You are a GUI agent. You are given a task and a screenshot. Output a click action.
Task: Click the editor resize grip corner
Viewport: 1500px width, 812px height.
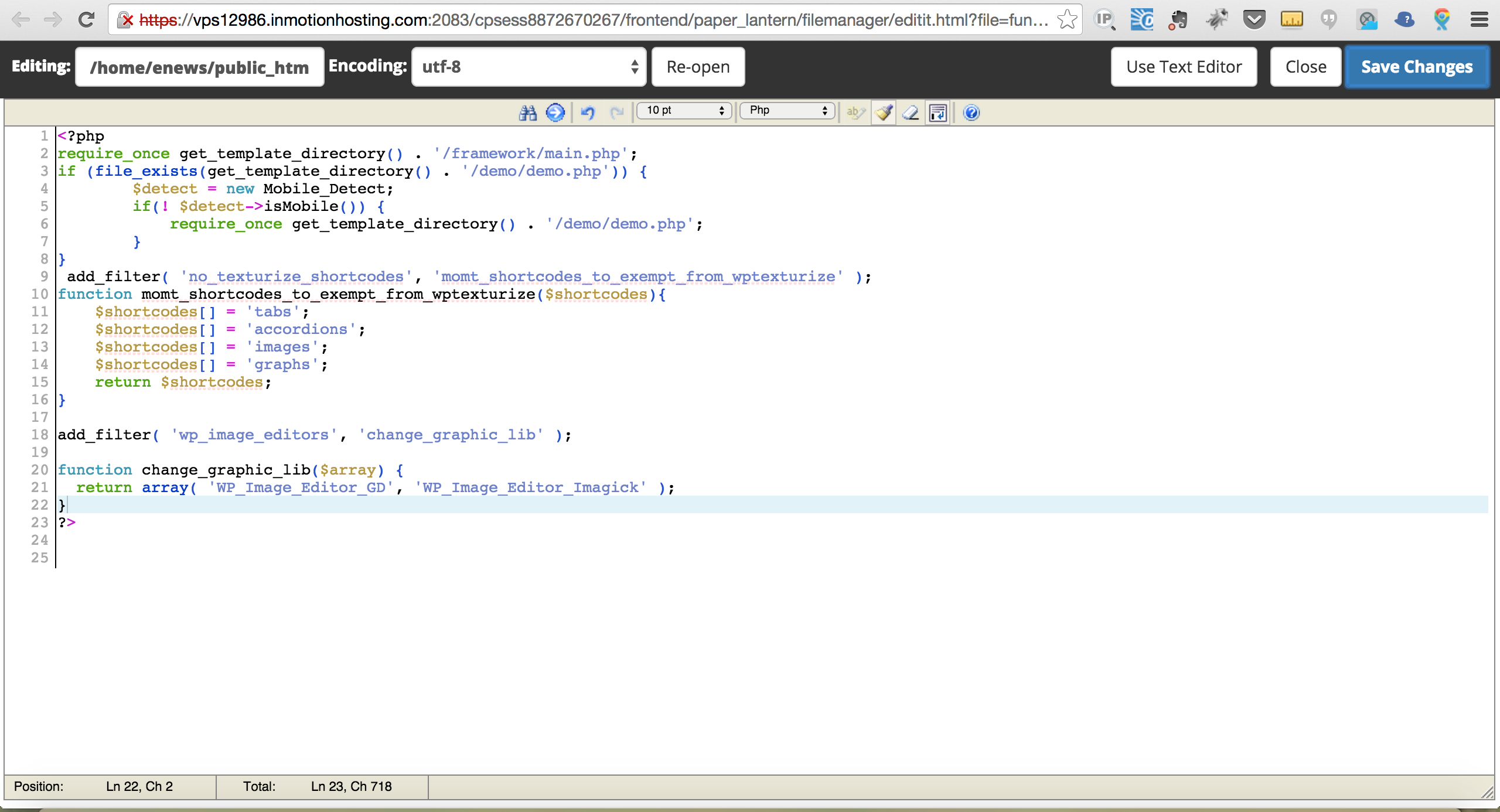[x=1487, y=792]
